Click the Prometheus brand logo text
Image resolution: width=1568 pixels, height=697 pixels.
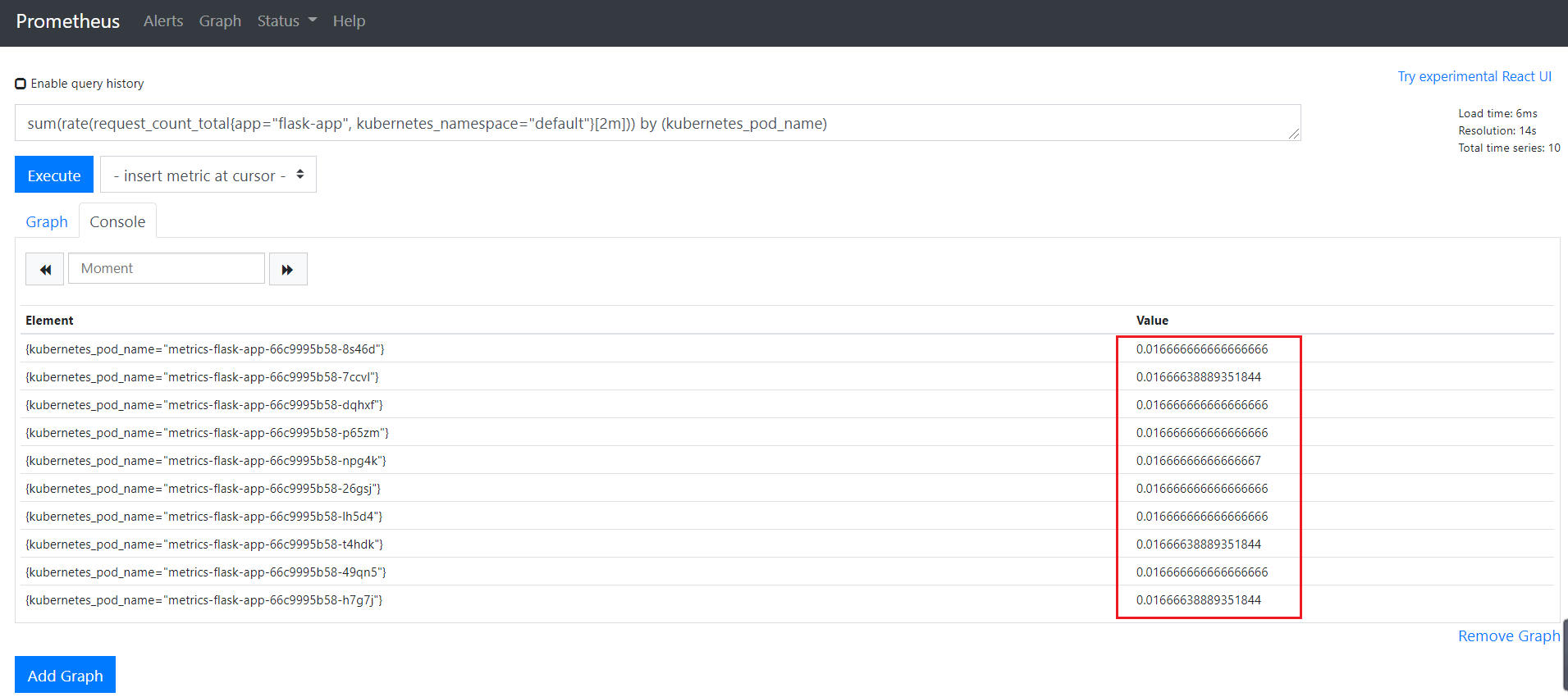68,21
